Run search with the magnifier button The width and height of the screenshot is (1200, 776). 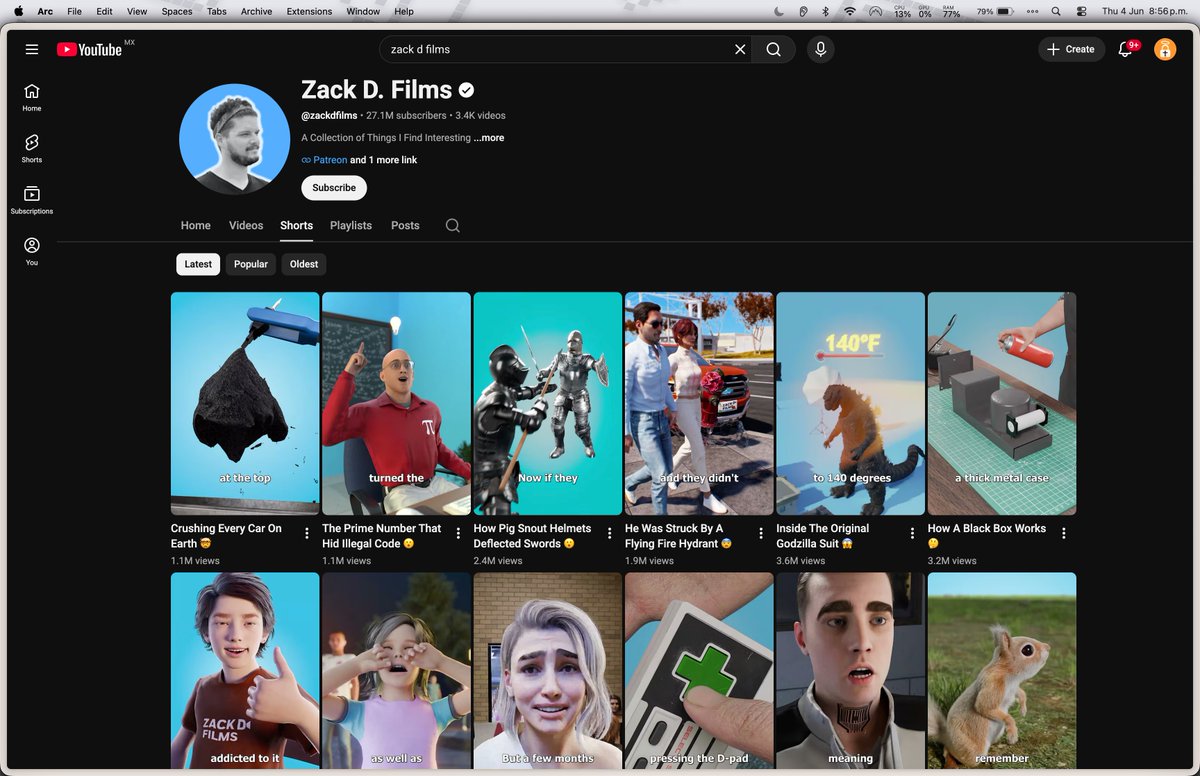click(773, 49)
